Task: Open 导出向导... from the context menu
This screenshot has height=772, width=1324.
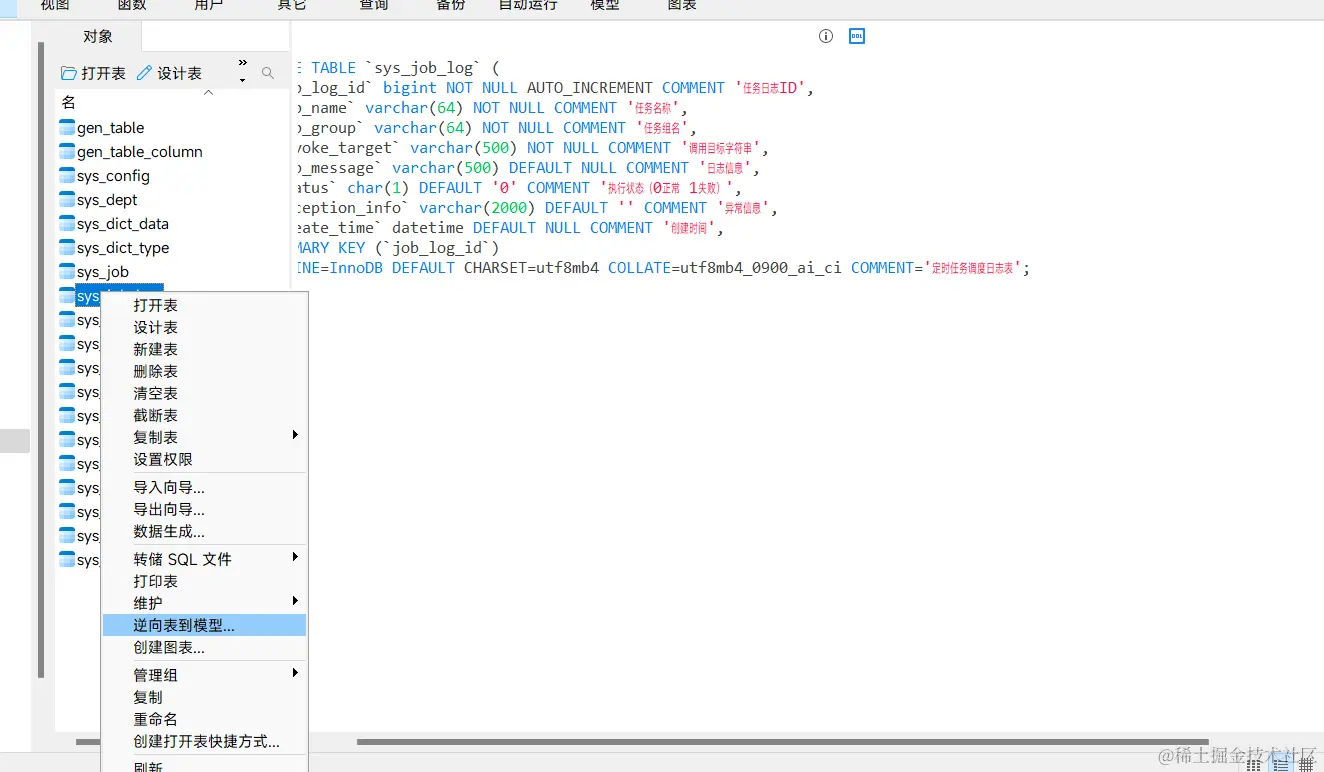Action: pyautogui.click(x=205, y=509)
